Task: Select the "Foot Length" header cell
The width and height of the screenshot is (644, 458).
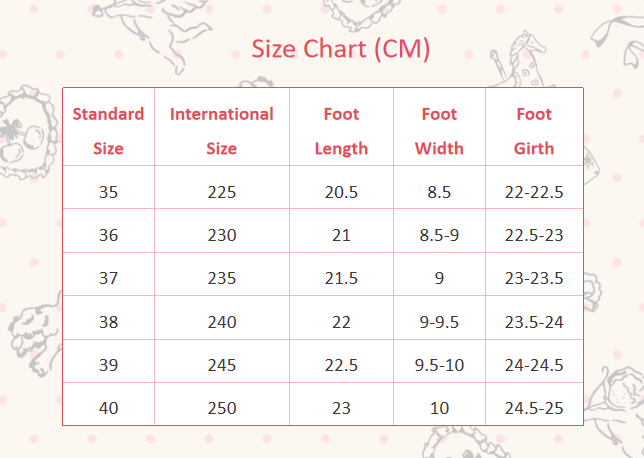Action: pyautogui.click(x=341, y=131)
